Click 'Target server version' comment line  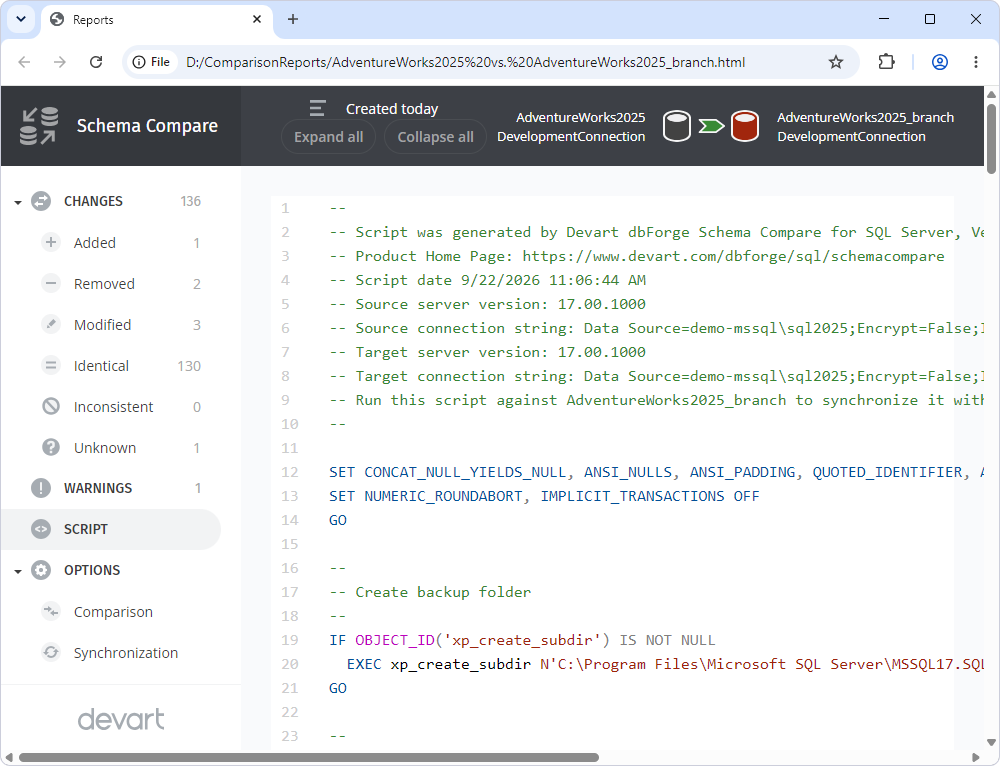488,352
